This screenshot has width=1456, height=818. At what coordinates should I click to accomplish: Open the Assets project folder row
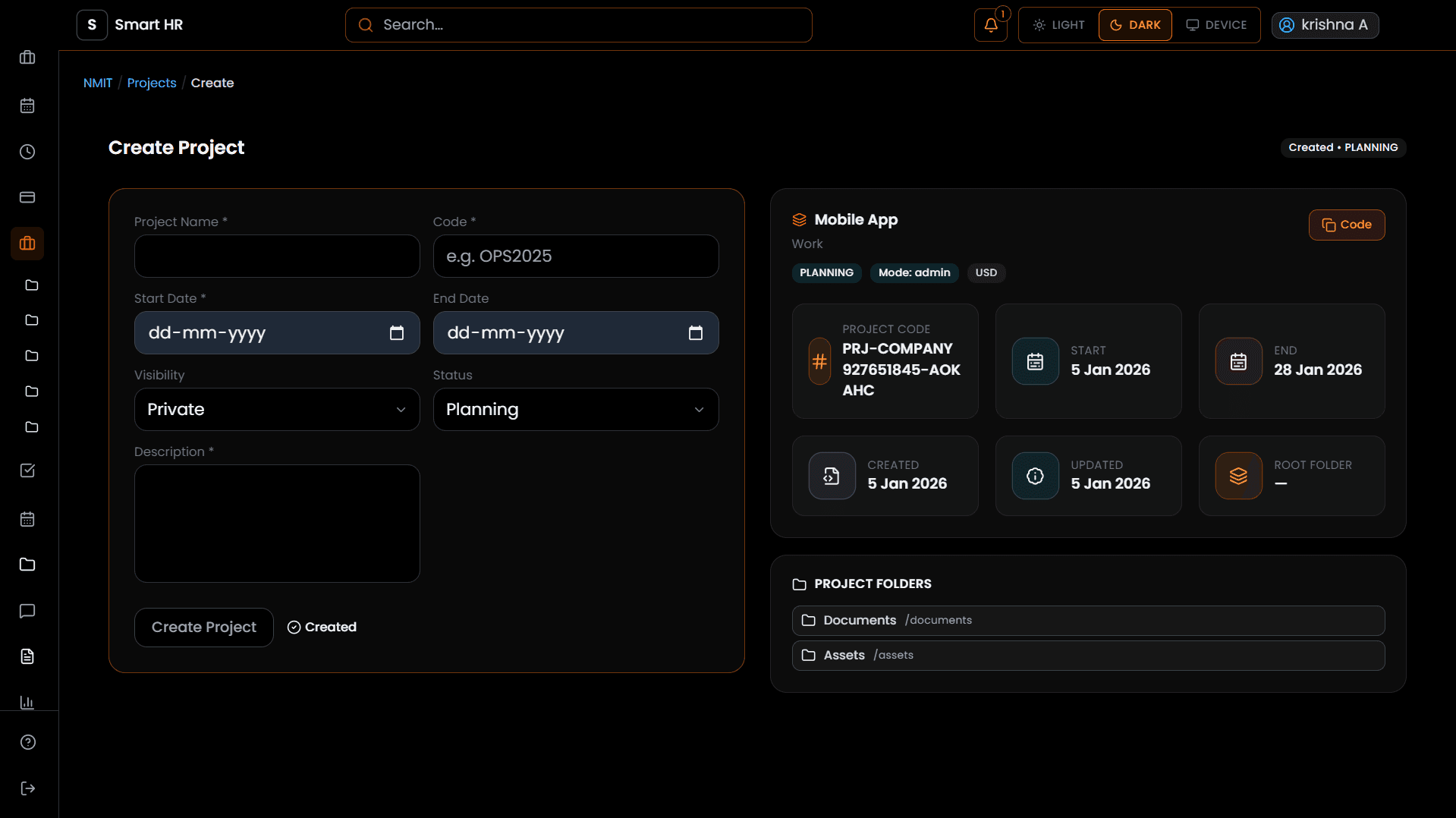tap(1088, 656)
